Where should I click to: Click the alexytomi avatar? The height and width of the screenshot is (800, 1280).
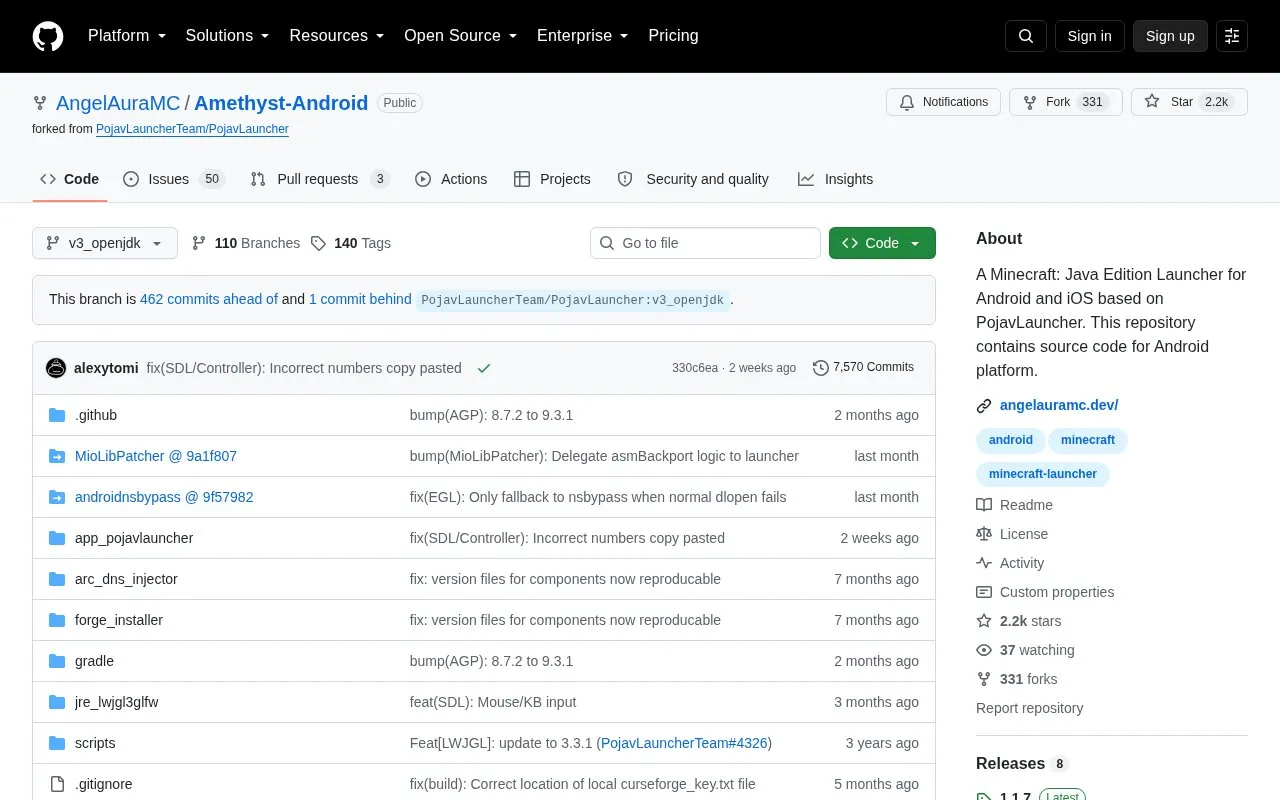[56, 368]
